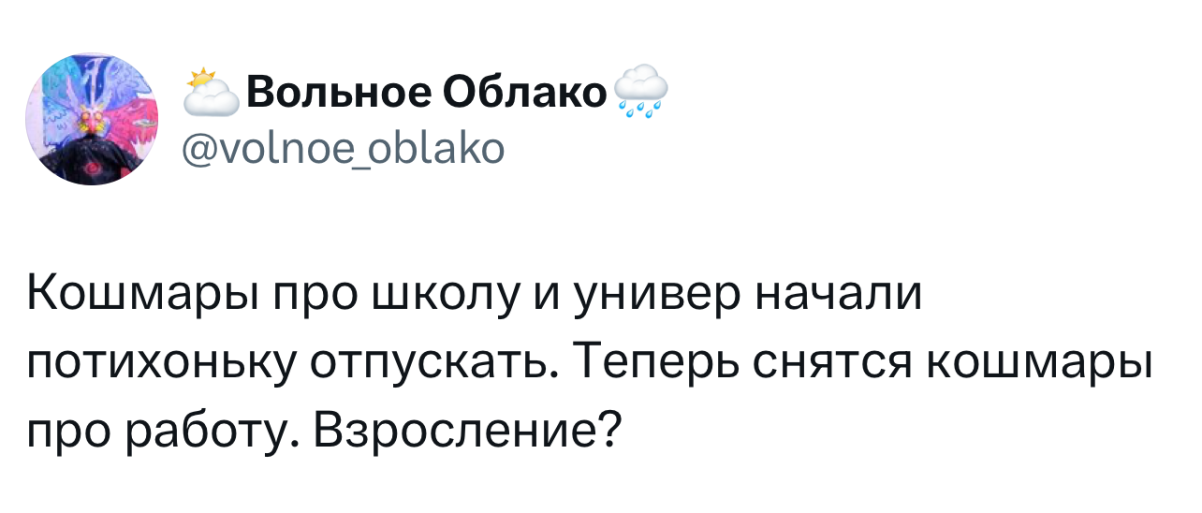Click the rain cloud emoji after the name
Screen dimensions: 1202x513
click(641, 93)
